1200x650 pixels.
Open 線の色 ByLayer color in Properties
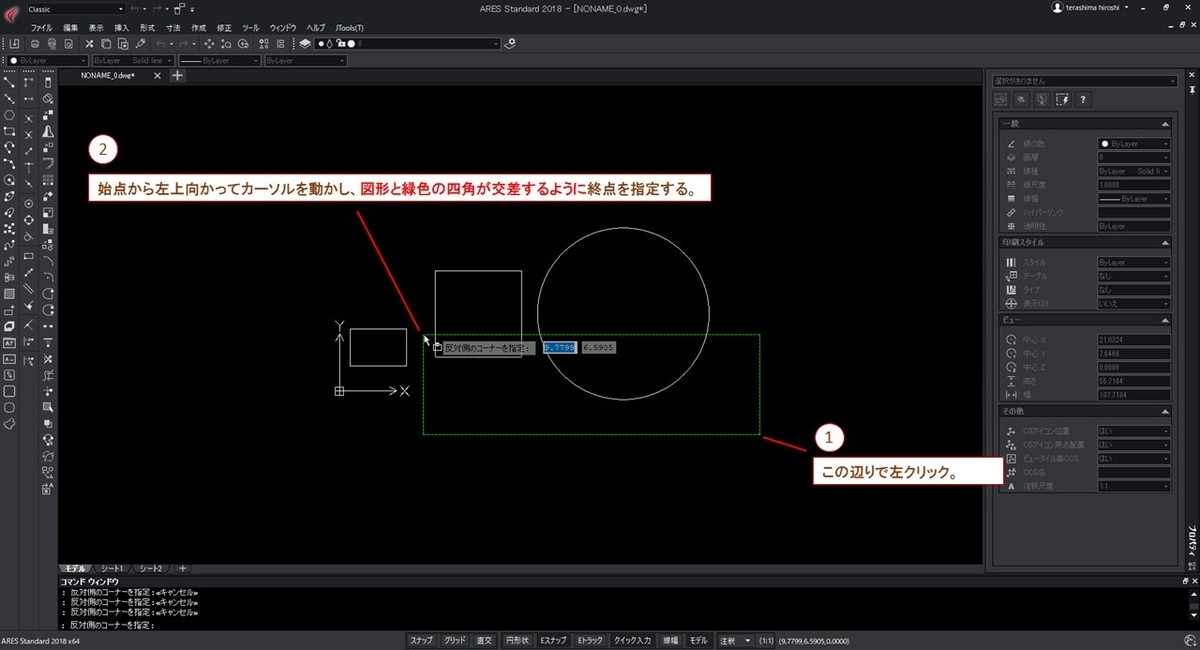click(1134, 143)
